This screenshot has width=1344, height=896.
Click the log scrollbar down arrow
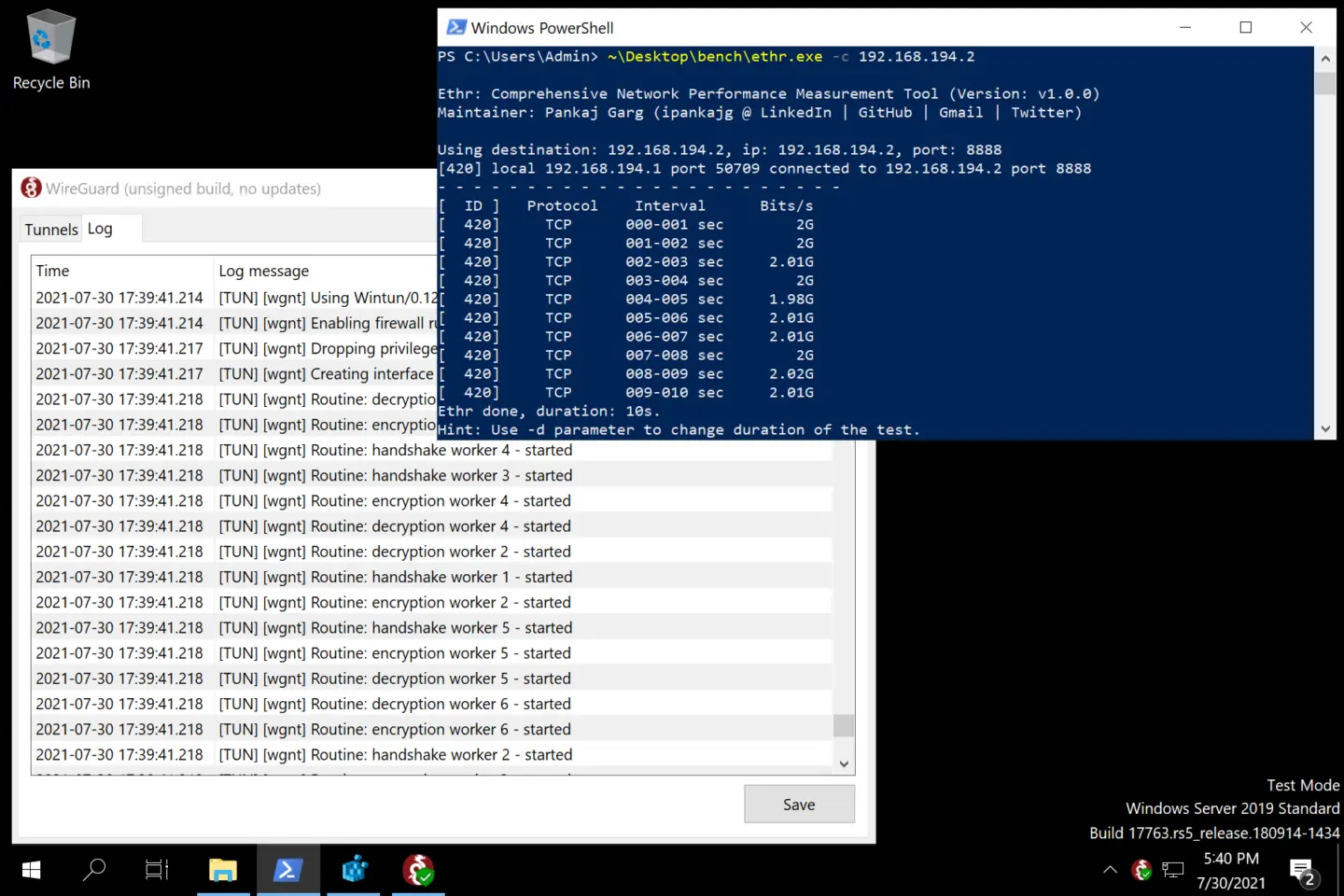(844, 763)
